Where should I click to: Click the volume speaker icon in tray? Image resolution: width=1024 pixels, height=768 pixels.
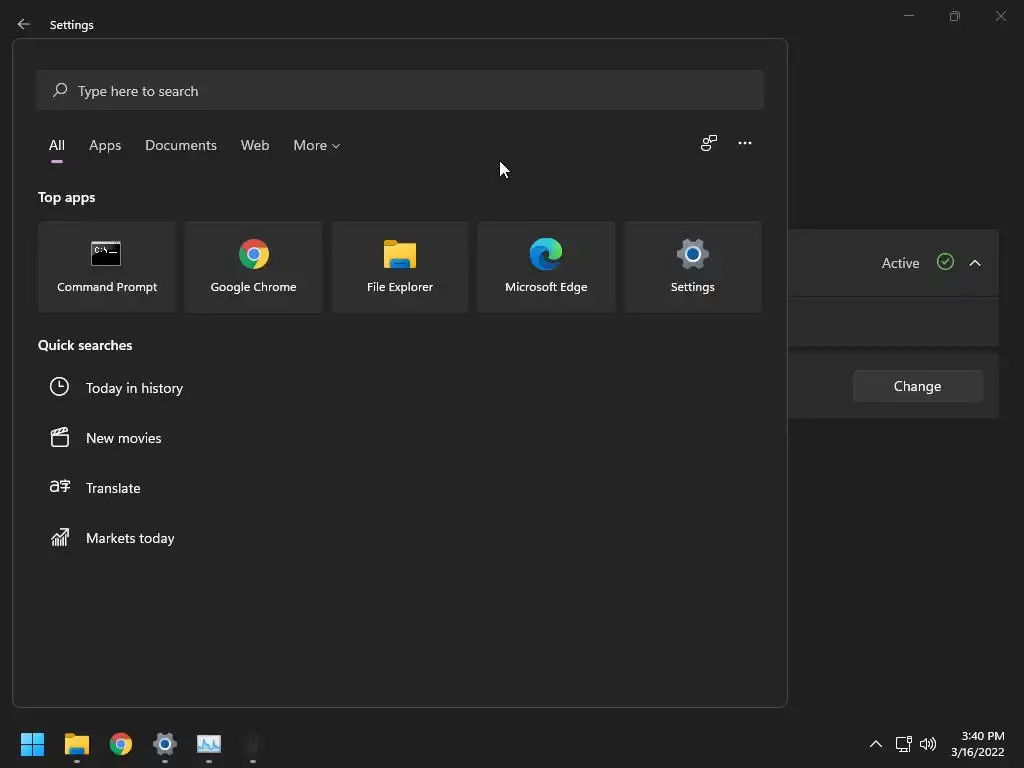click(x=927, y=744)
